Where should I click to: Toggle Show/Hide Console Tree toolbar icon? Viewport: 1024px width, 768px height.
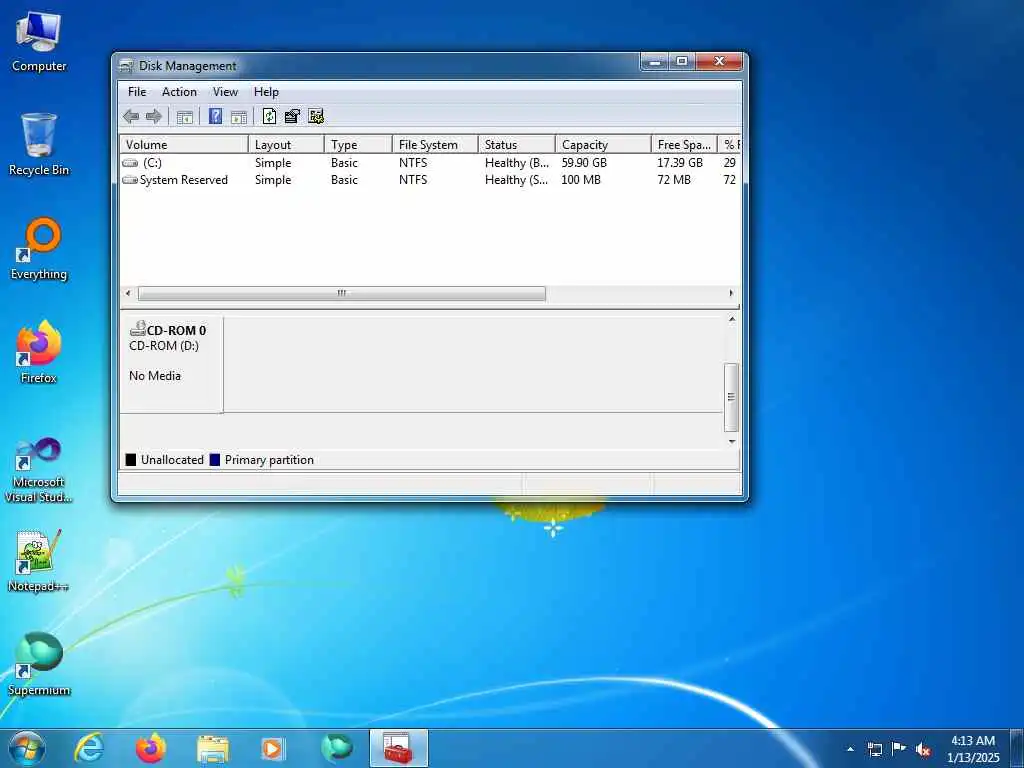tap(185, 117)
